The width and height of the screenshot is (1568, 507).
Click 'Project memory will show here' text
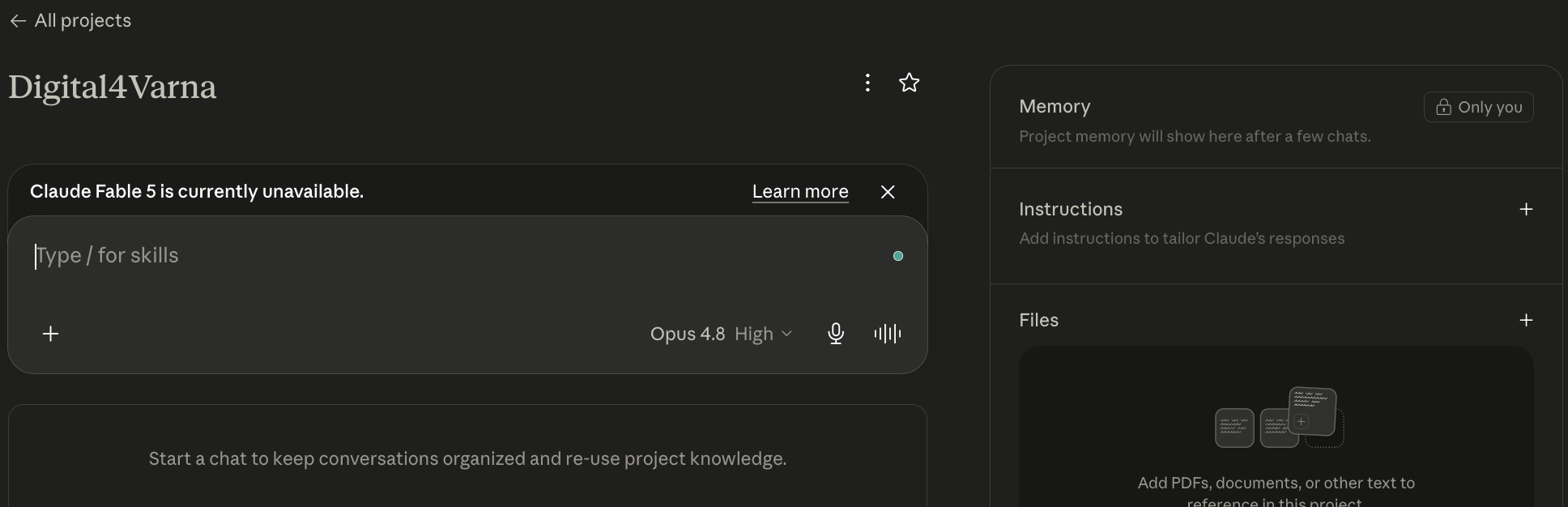tap(1195, 136)
